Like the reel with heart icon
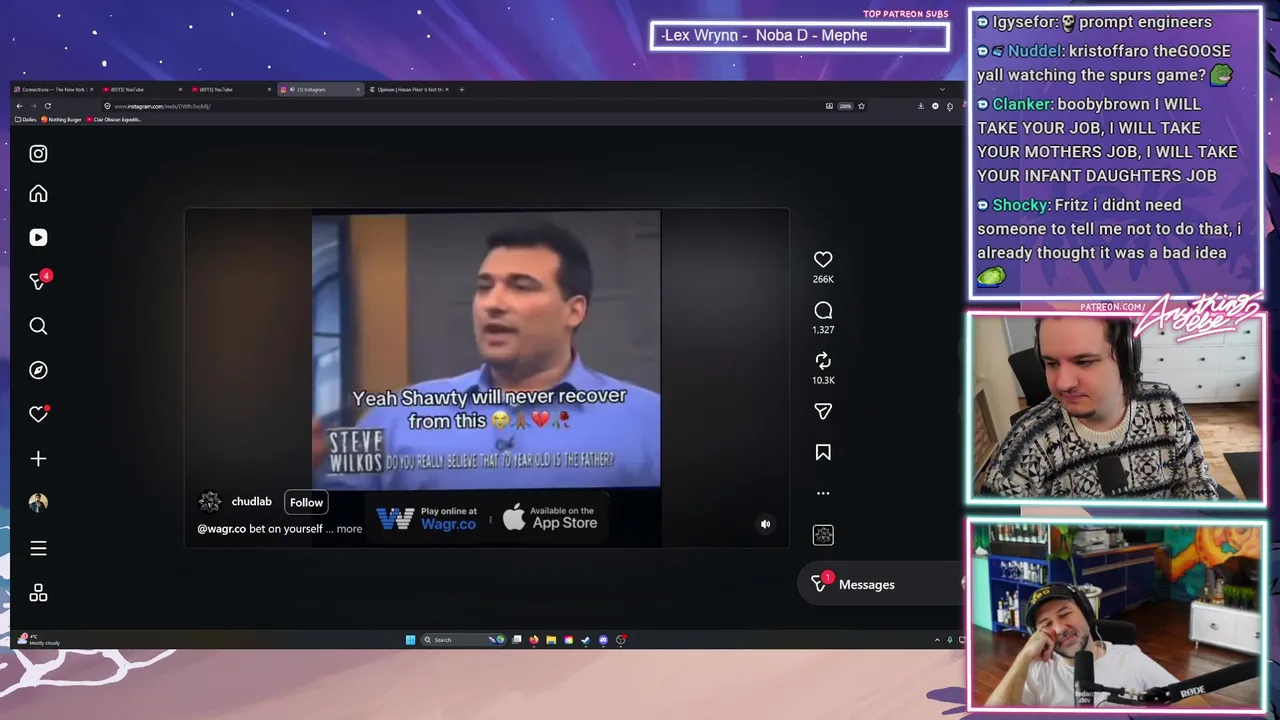Viewport: 1280px width, 720px height. click(823, 259)
